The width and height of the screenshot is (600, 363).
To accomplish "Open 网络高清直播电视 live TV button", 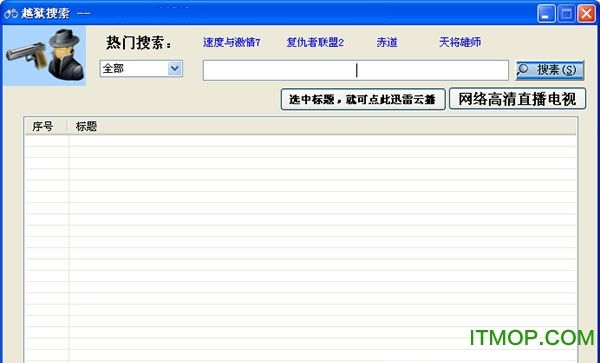I will tap(517, 99).
